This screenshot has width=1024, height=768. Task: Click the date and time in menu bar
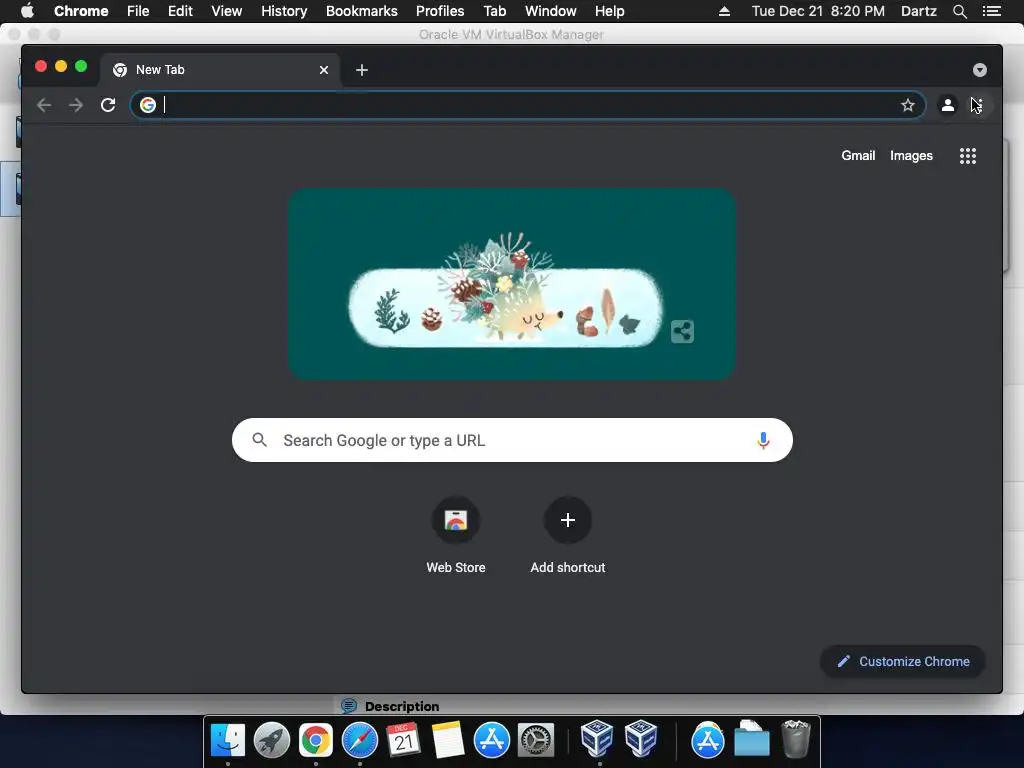click(818, 11)
